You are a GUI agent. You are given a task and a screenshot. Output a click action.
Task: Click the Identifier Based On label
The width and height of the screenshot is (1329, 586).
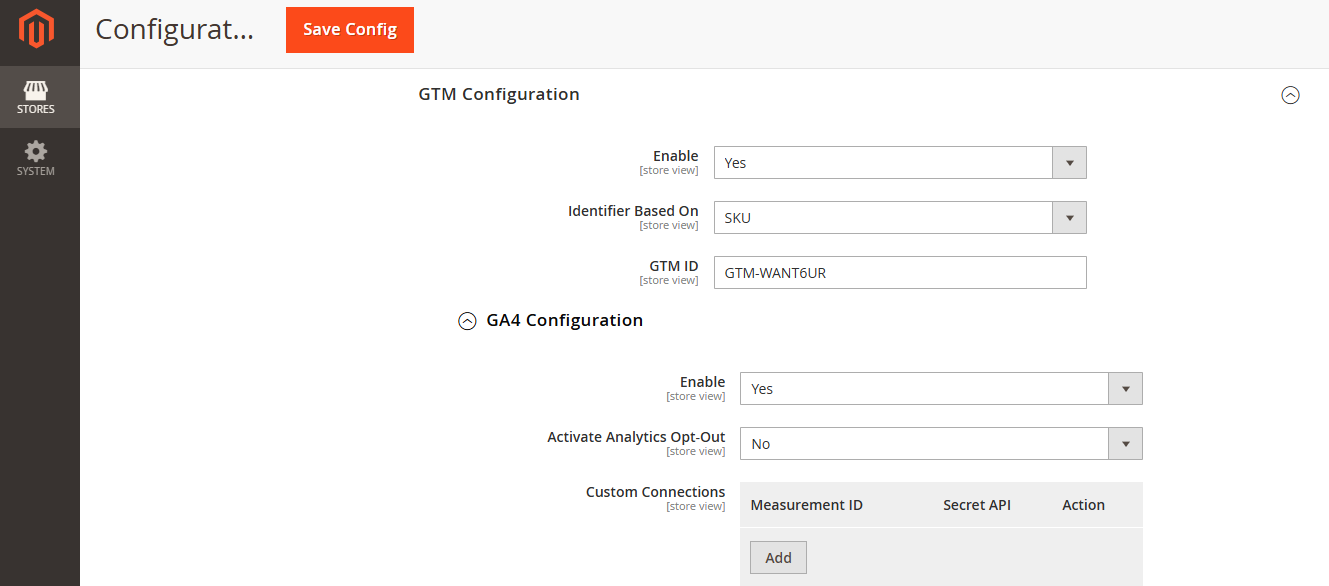click(633, 211)
